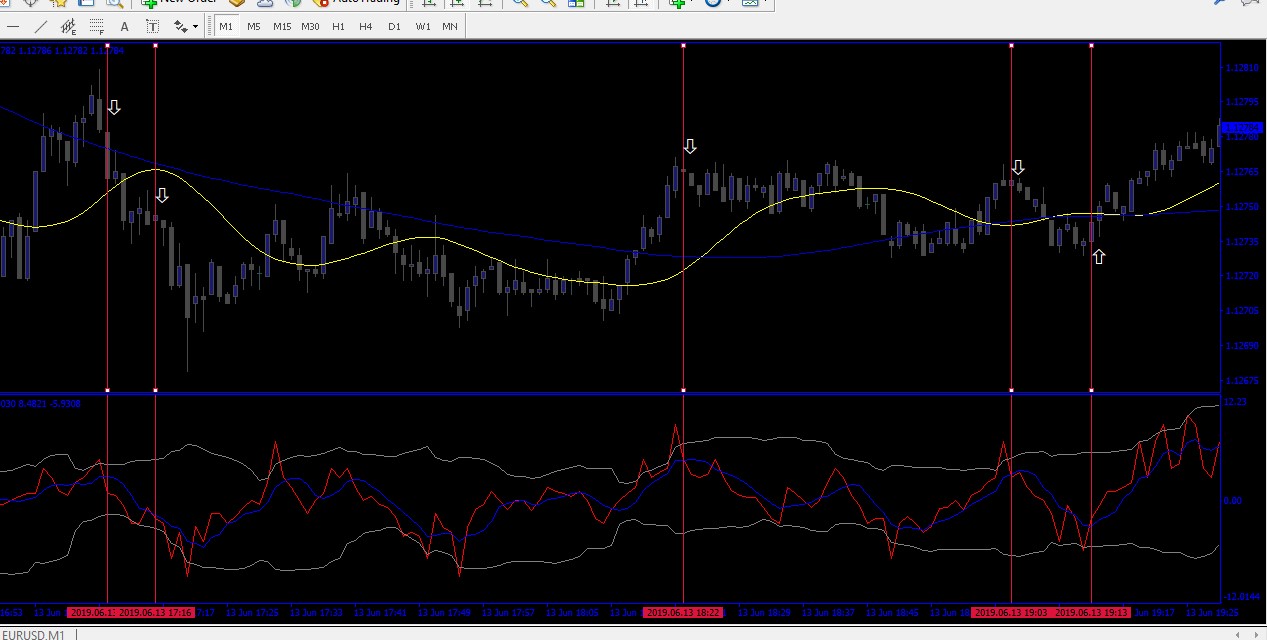The height and width of the screenshot is (640, 1267).
Task: Switch to the M1 timeframe
Action: 226,26
